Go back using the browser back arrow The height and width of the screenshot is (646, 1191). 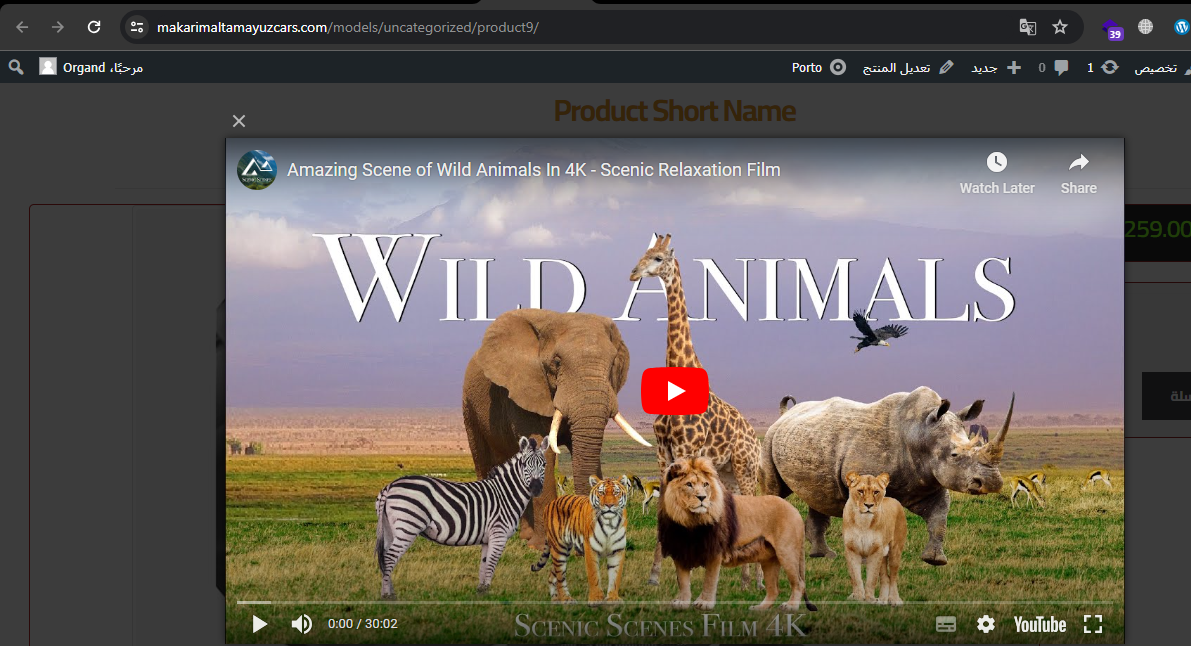[x=22, y=27]
